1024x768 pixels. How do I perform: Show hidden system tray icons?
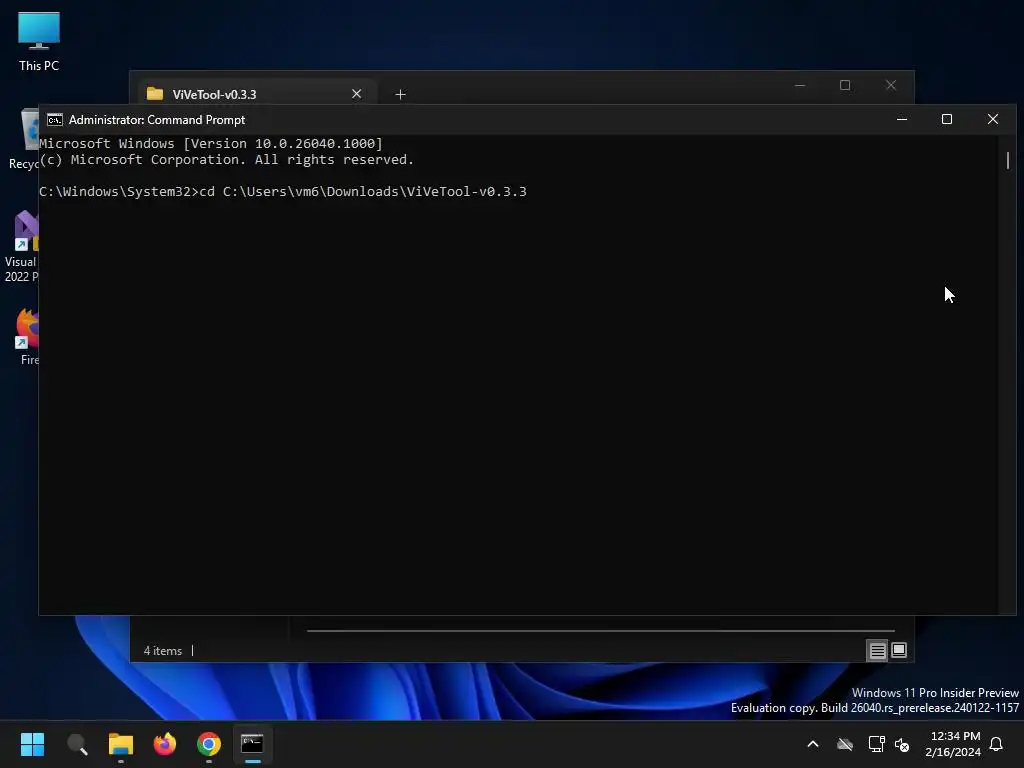coord(813,744)
